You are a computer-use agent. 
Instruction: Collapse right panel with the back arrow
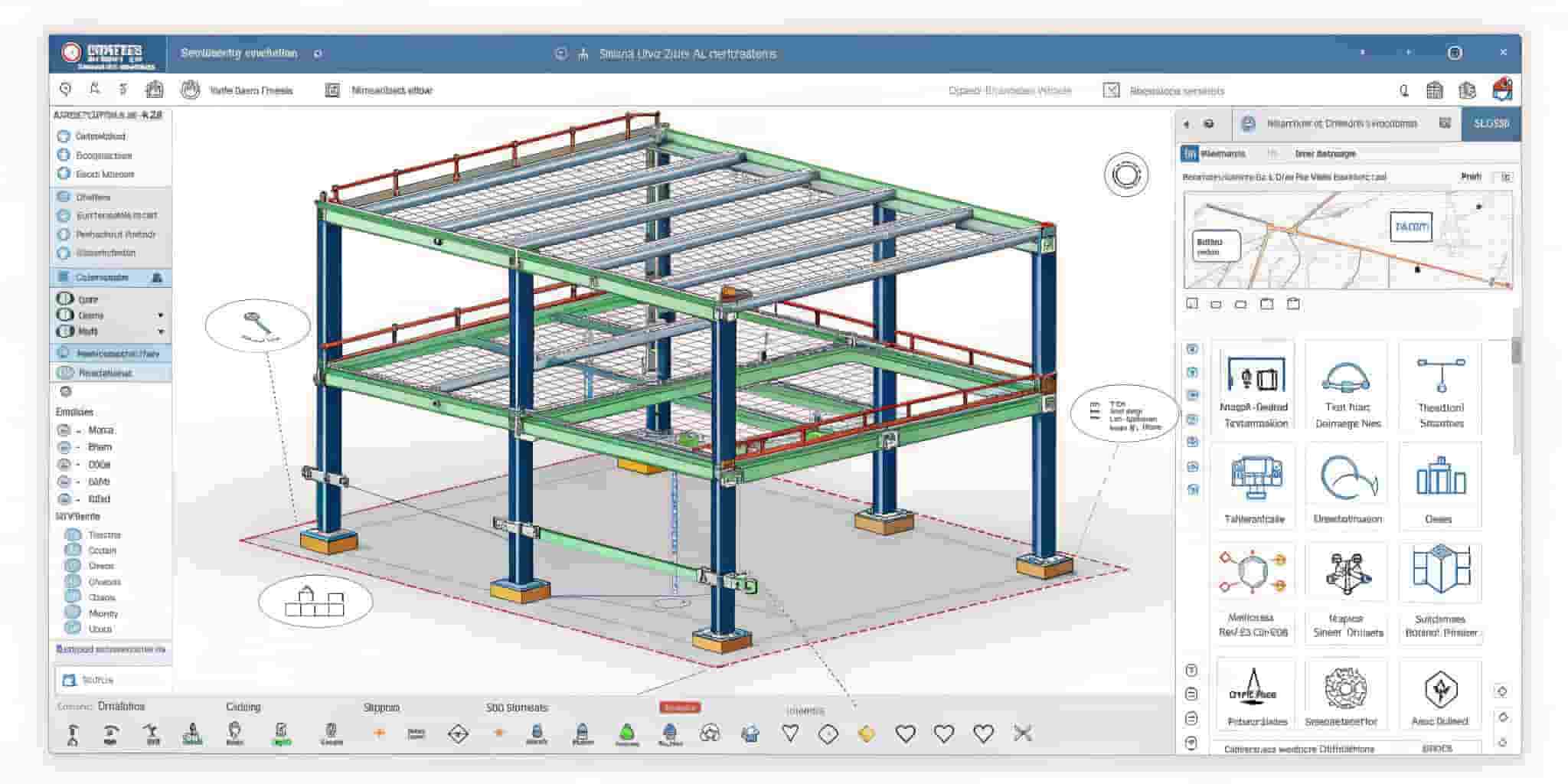(1187, 124)
